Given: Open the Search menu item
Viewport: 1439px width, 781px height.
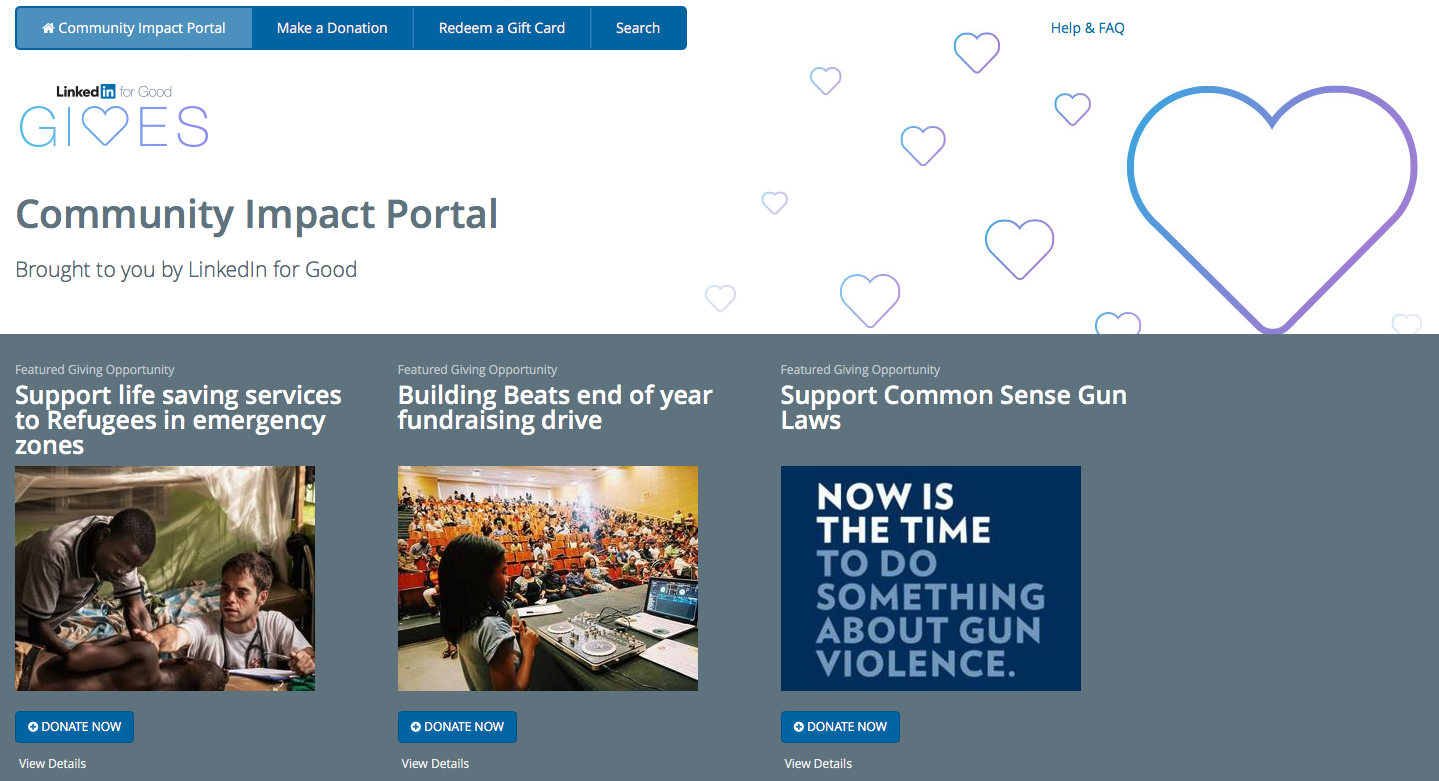Looking at the screenshot, I should coord(637,28).
